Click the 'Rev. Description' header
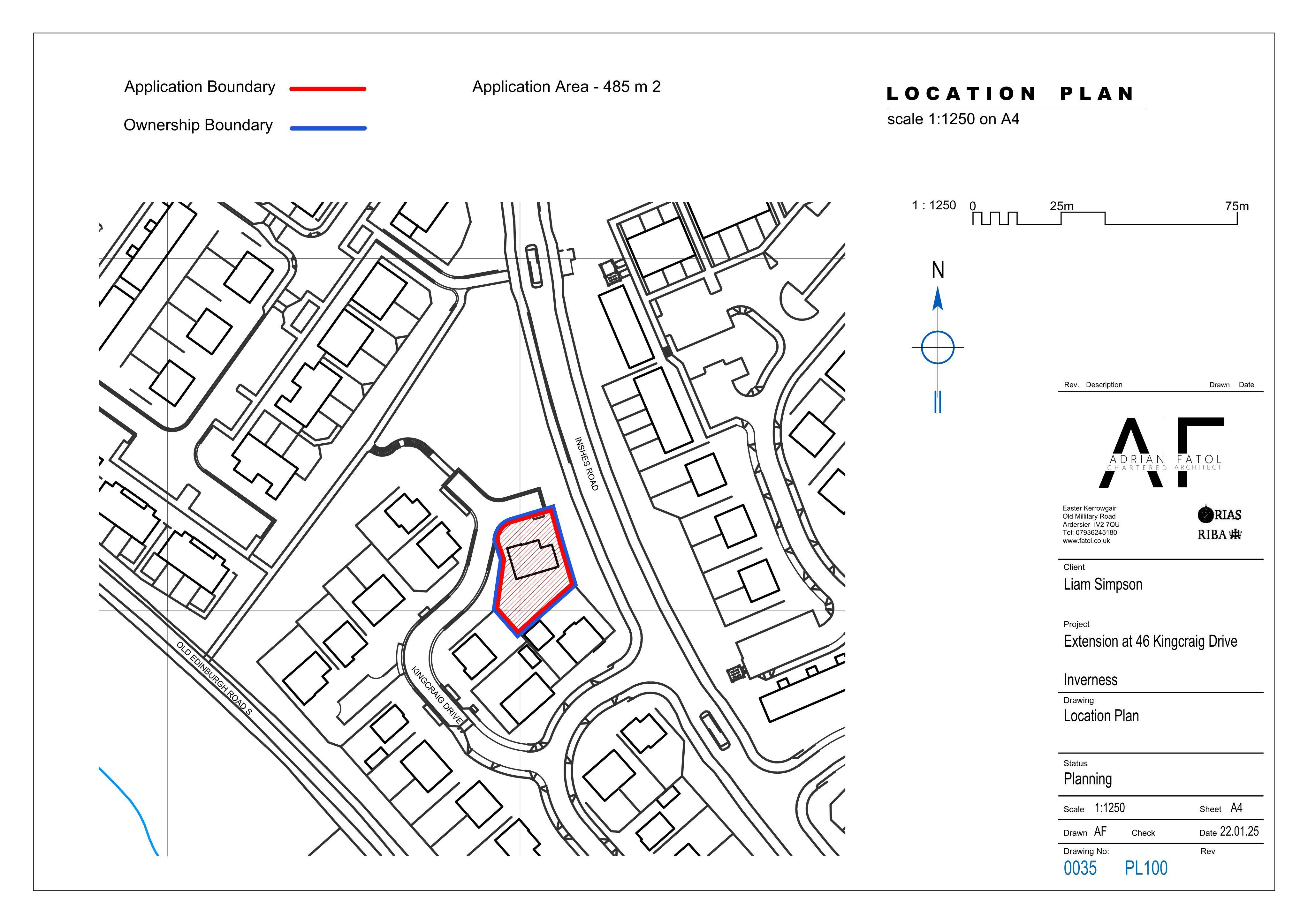 pyautogui.click(x=1093, y=385)
